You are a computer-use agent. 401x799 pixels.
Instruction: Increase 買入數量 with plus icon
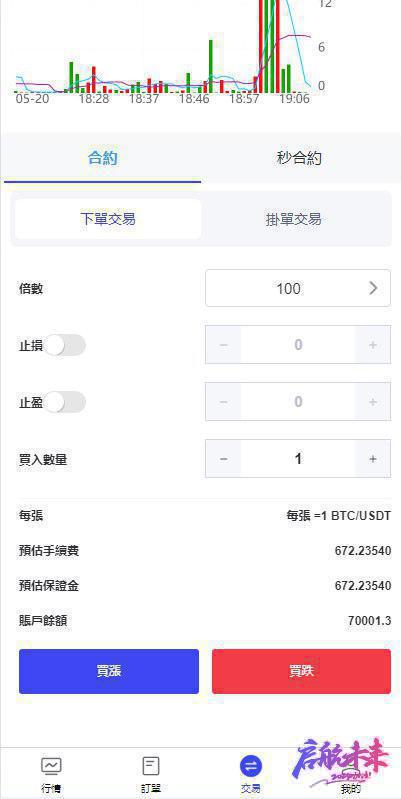click(373, 459)
